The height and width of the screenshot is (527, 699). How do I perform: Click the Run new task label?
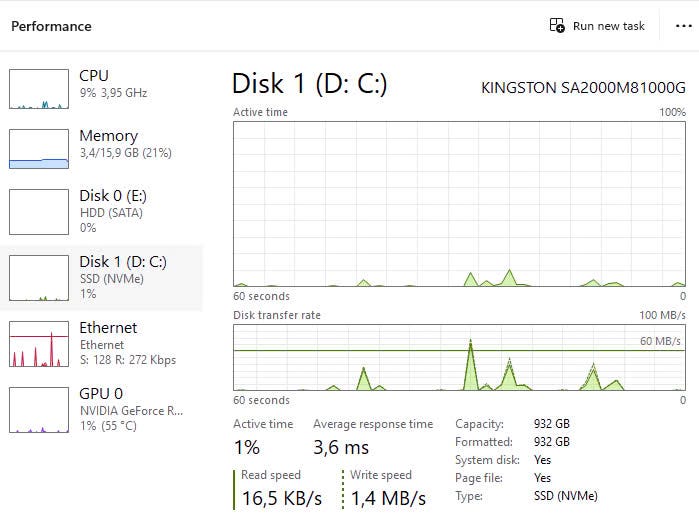[609, 26]
